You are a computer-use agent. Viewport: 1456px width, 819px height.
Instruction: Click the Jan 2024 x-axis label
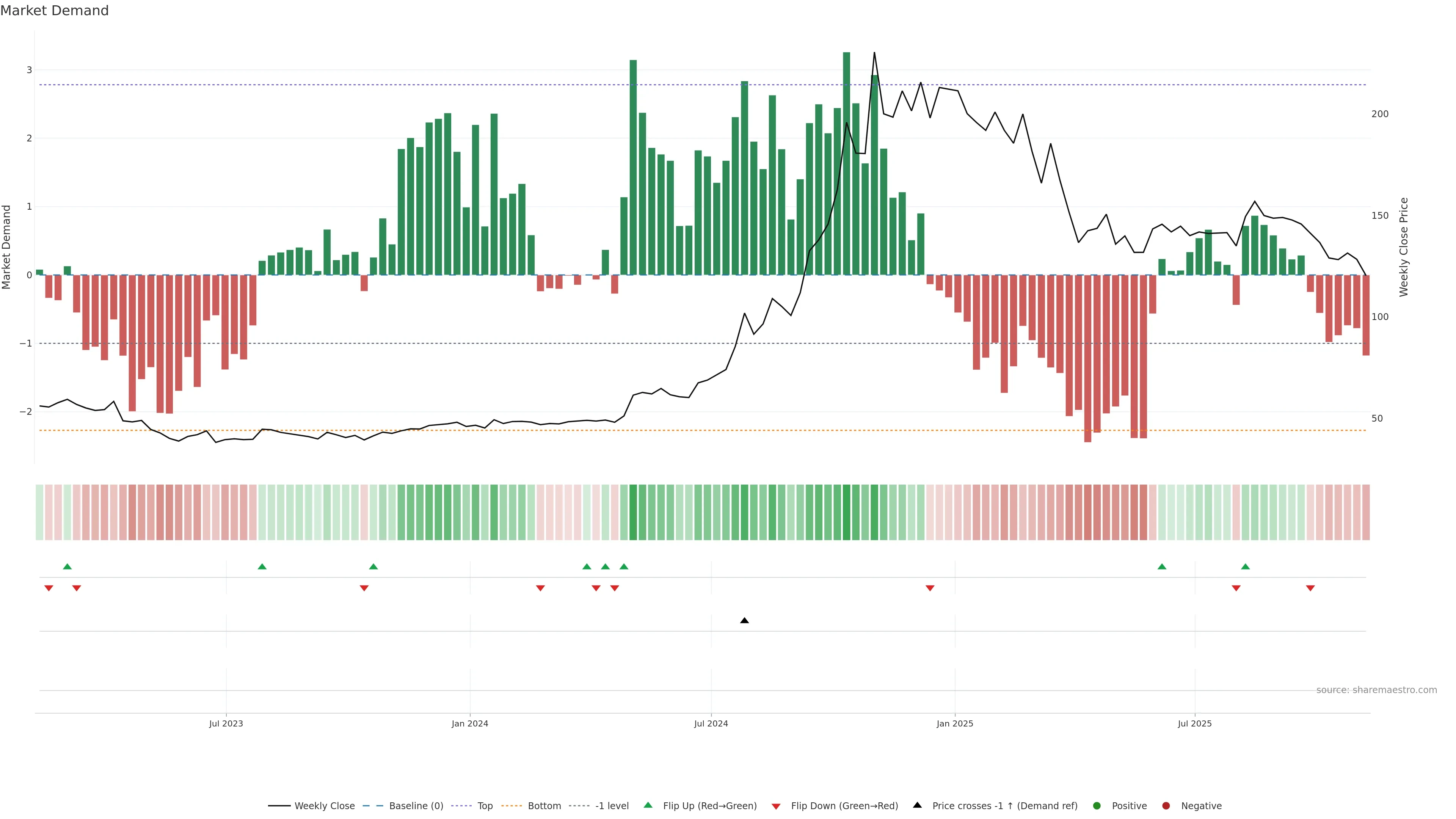tap(470, 724)
